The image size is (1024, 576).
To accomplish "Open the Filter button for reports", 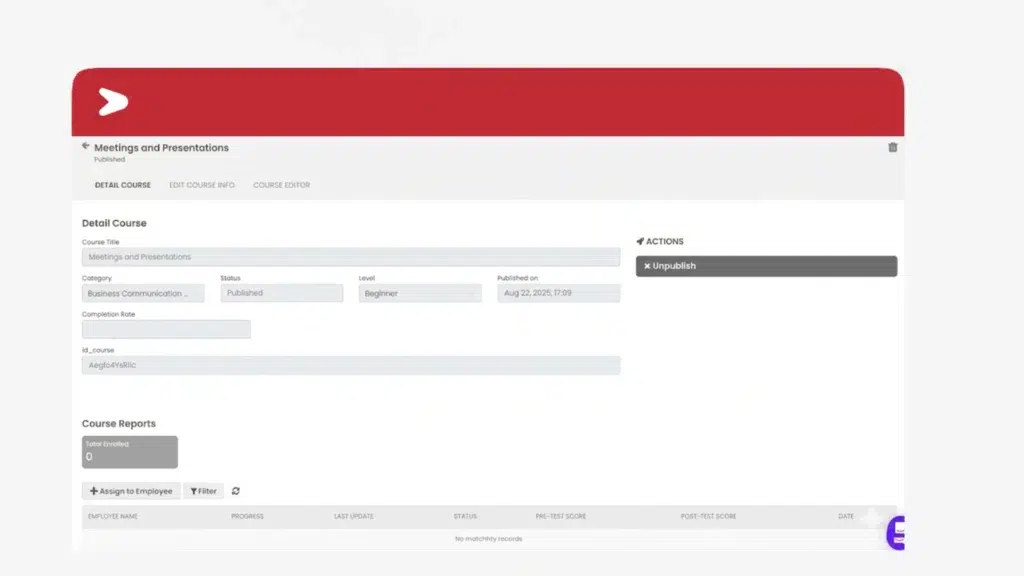I will click(203, 491).
